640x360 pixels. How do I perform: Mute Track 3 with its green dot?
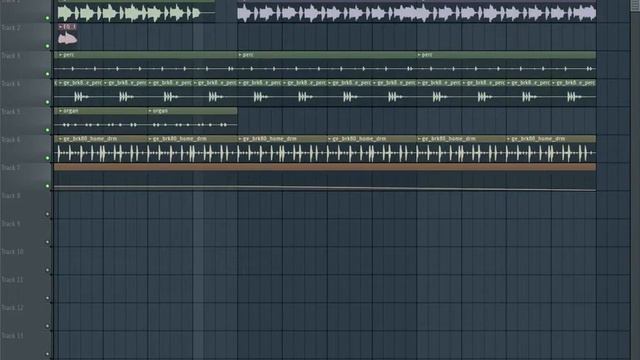pyautogui.click(x=47, y=74)
